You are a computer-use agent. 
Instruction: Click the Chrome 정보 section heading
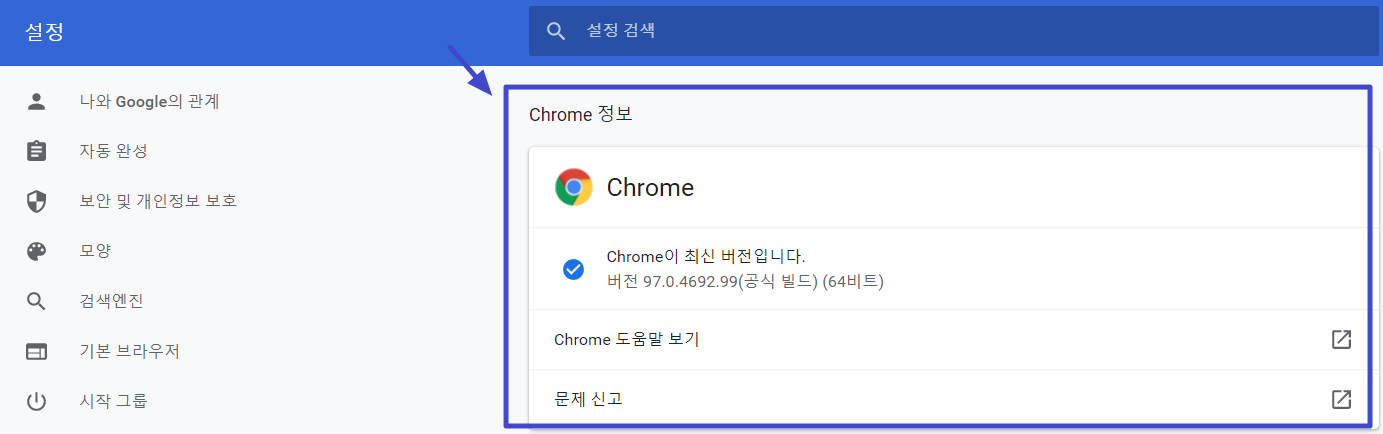580,115
